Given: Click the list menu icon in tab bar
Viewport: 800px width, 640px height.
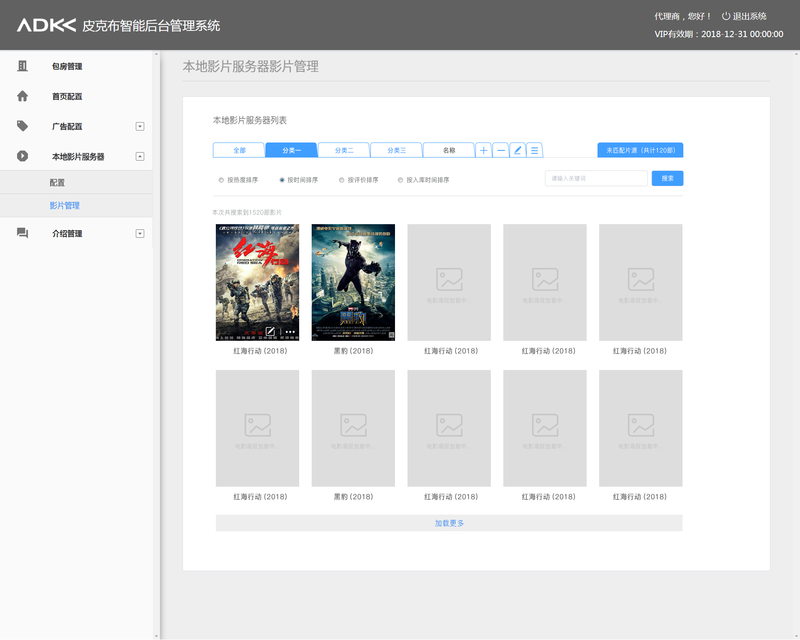Looking at the screenshot, I should point(534,150).
